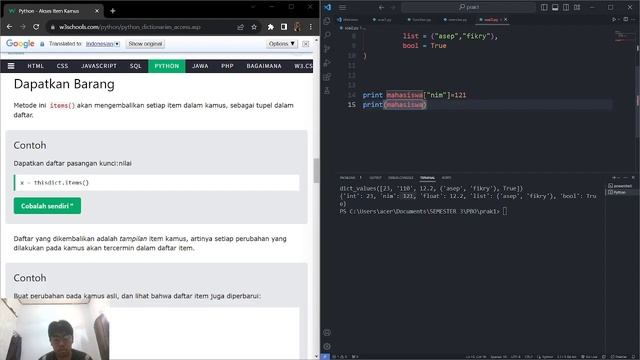The height and width of the screenshot is (360, 640).
Task: Open Source Control in the VS Code activity bar
Action: [327, 49]
